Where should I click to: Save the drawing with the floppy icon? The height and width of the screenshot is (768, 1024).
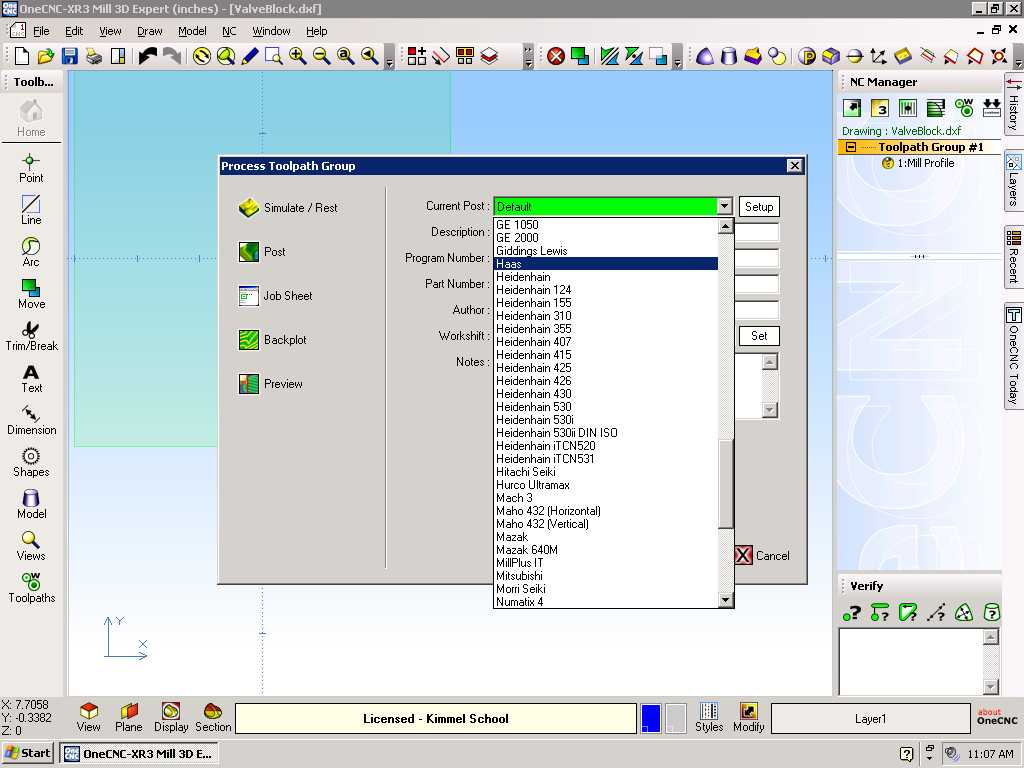[70, 56]
